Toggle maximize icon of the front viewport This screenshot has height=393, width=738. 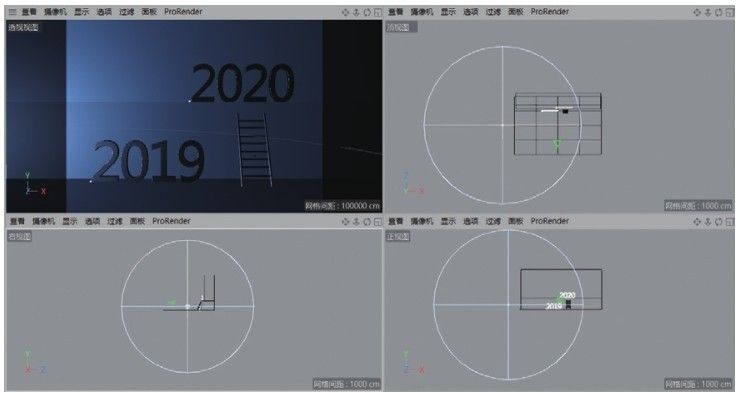730,222
